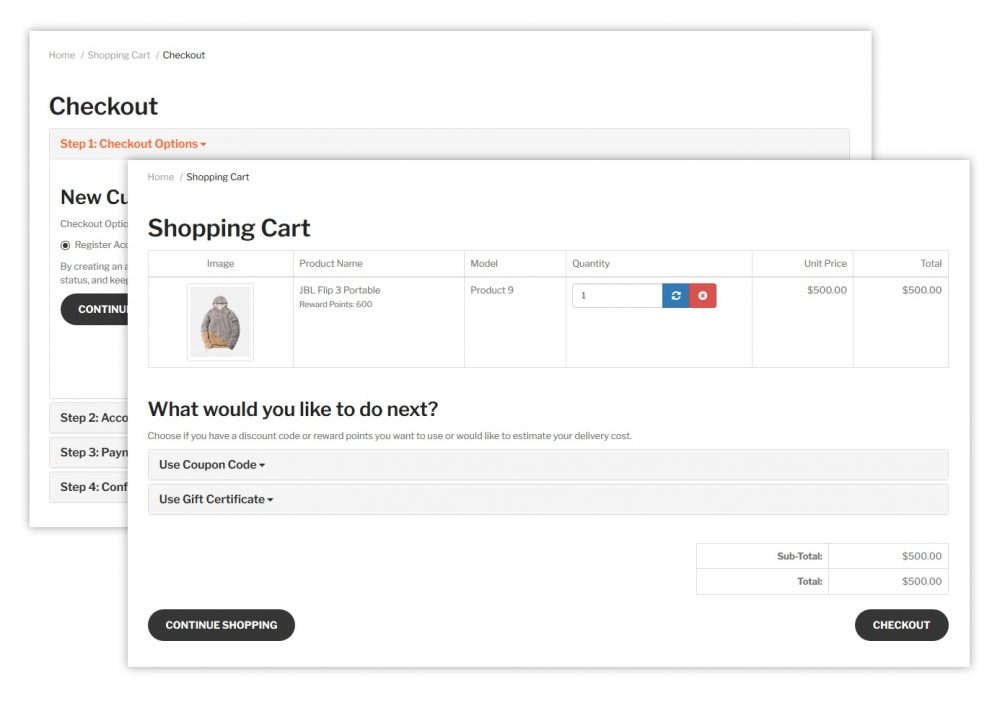The height and width of the screenshot is (703, 1000).
Task: Remove the item using the red X icon
Action: tap(703, 296)
